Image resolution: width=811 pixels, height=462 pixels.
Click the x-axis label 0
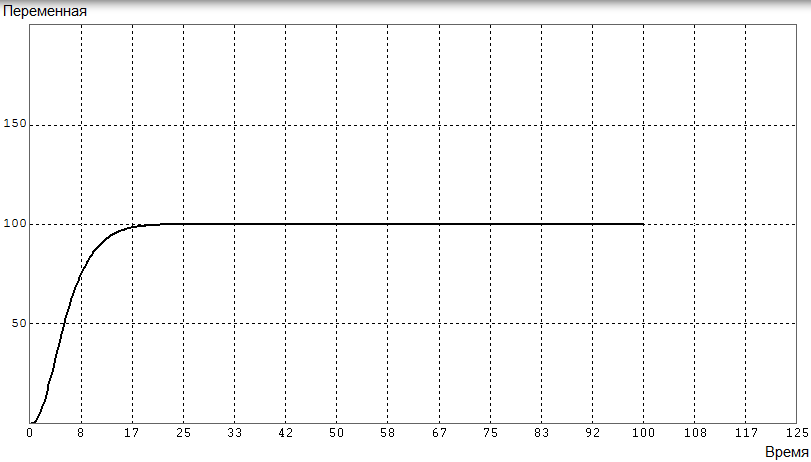click(x=29, y=433)
